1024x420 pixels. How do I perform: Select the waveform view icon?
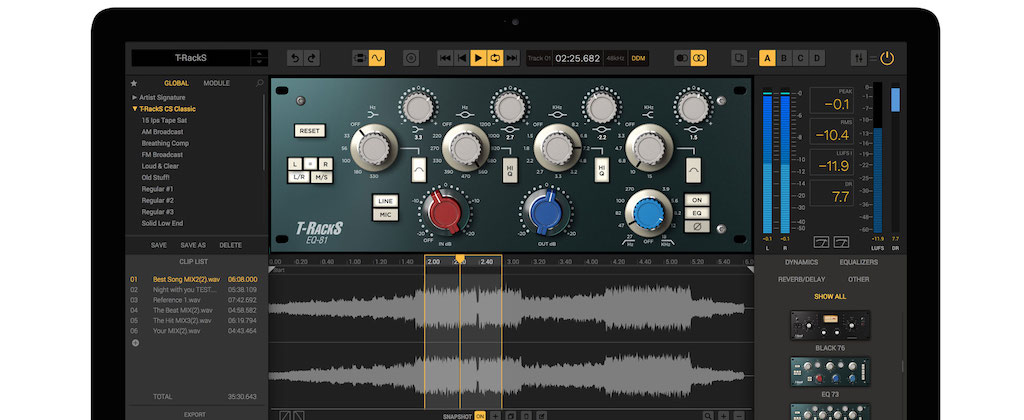tap(377, 59)
